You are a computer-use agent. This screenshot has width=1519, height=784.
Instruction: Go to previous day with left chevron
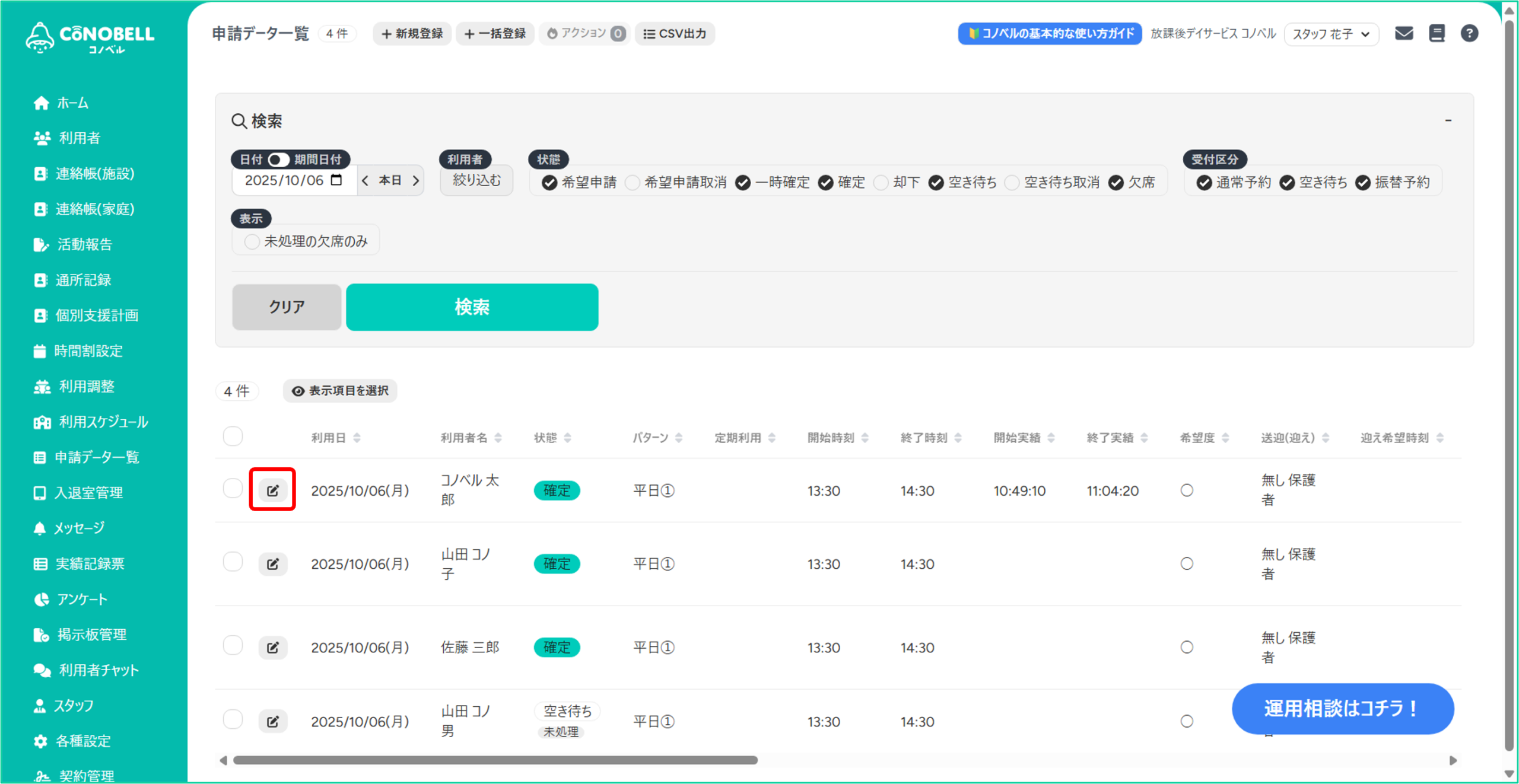365,180
